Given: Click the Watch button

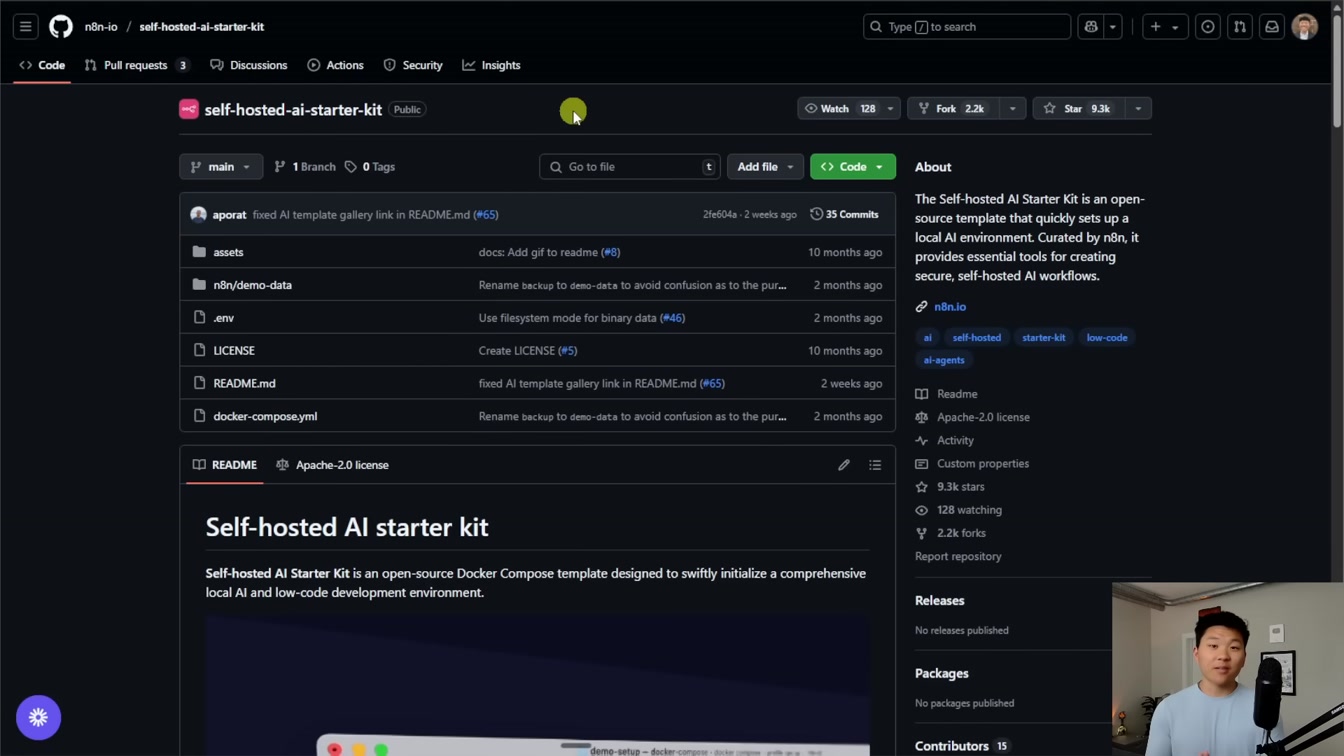Looking at the screenshot, I should 839,108.
